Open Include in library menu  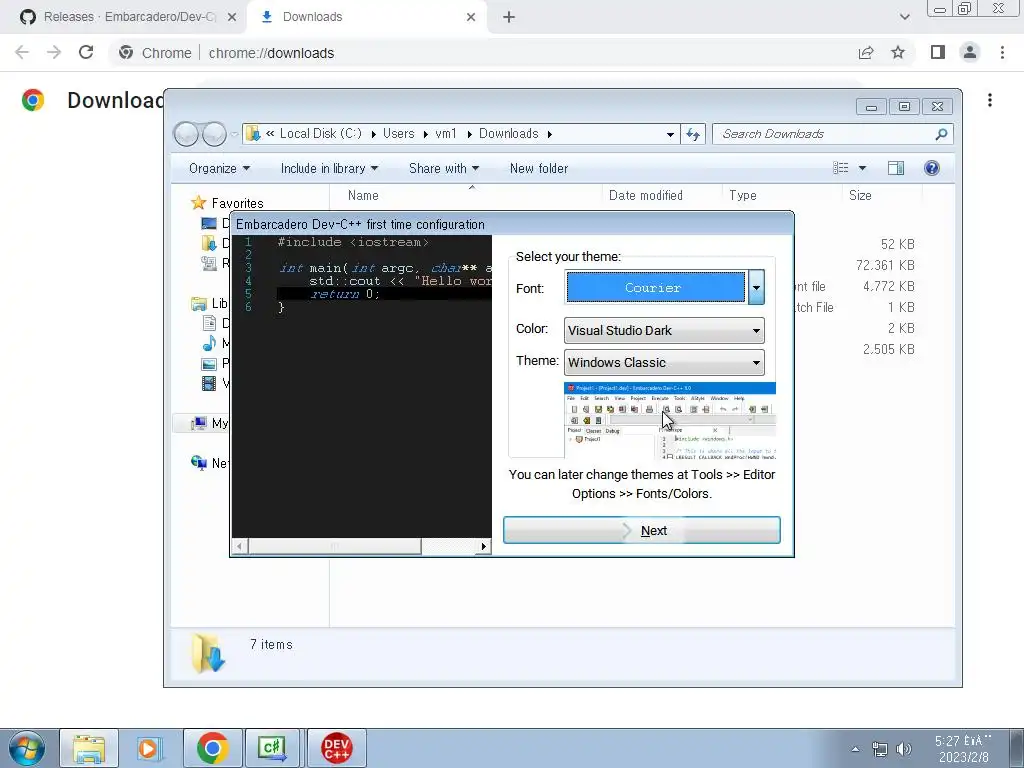pyautogui.click(x=329, y=168)
